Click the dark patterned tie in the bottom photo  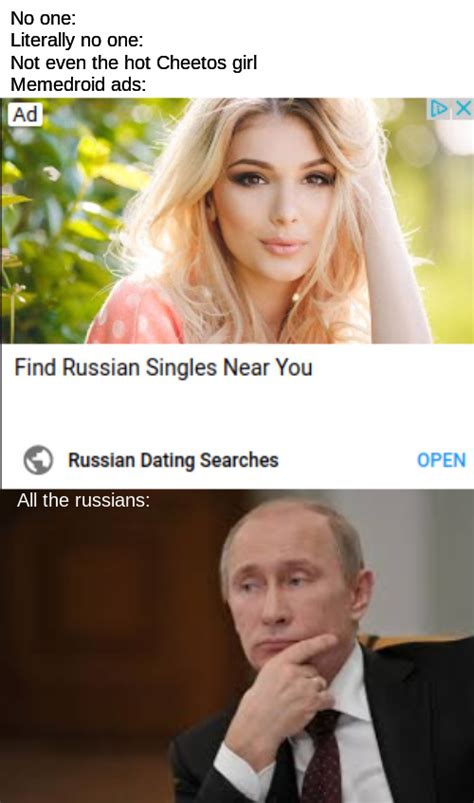tap(321, 758)
